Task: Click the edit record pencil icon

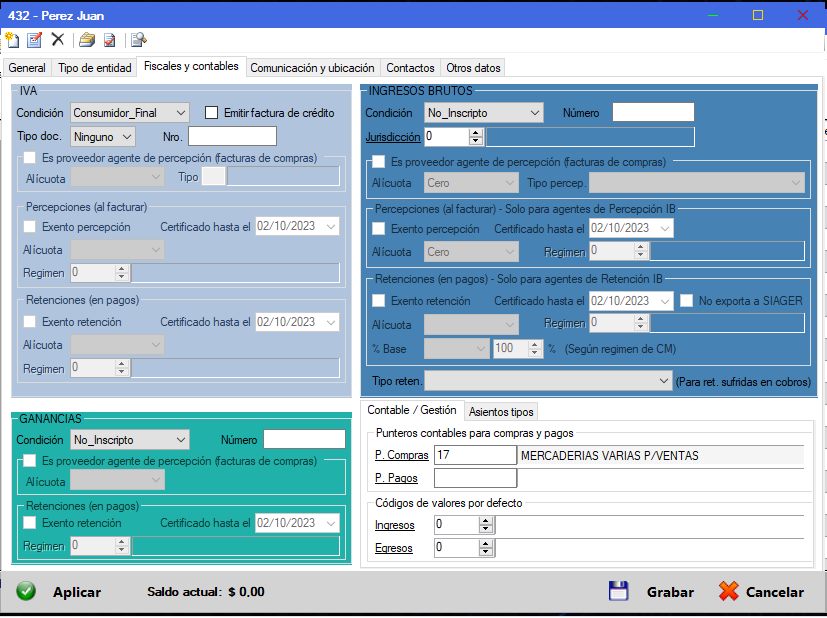Action: point(34,40)
